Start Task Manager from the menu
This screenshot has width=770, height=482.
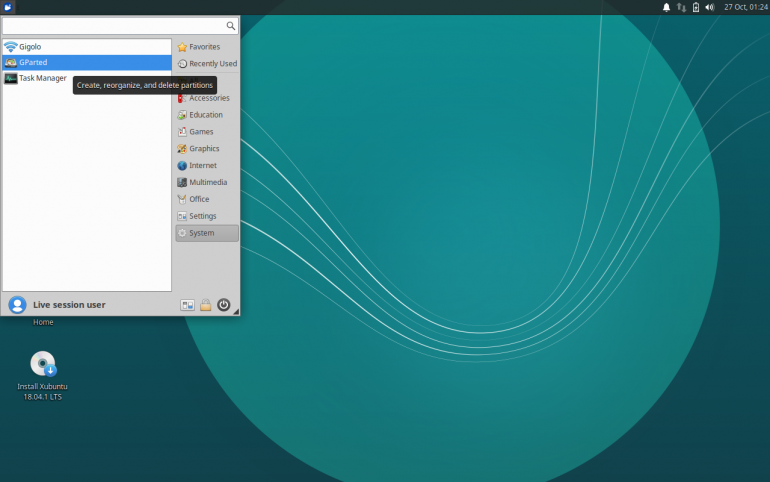tap(42, 78)
